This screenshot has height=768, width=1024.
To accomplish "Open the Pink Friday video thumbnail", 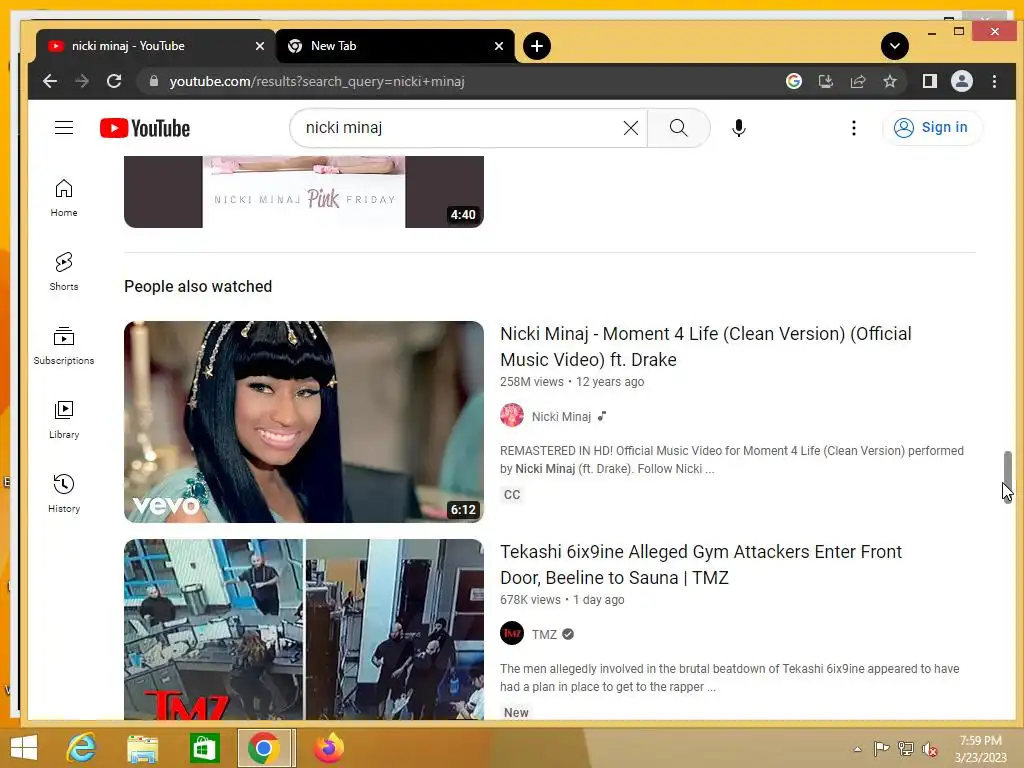I will click(304, 191).
